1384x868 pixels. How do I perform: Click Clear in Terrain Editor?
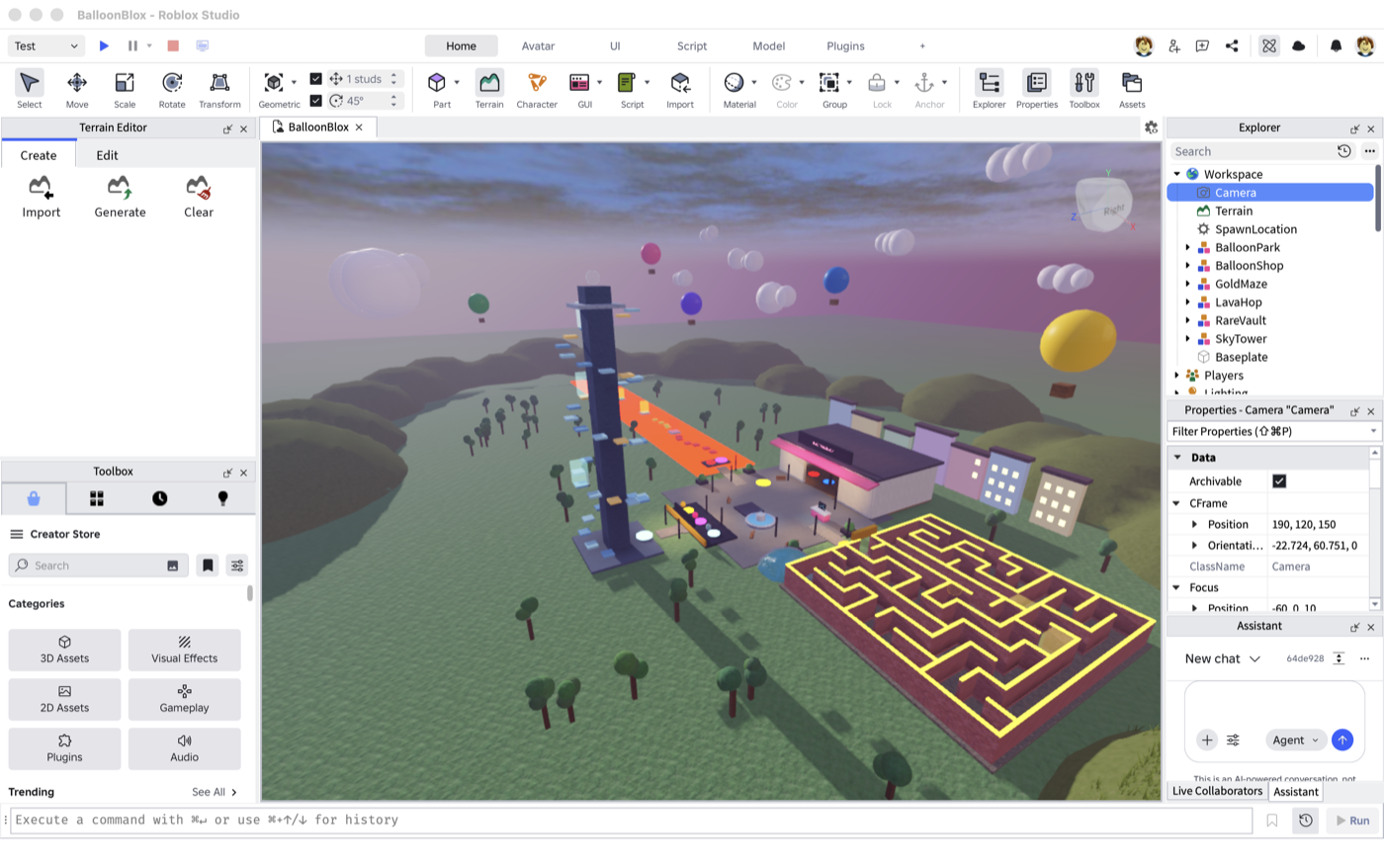click(x=199, y=198)
